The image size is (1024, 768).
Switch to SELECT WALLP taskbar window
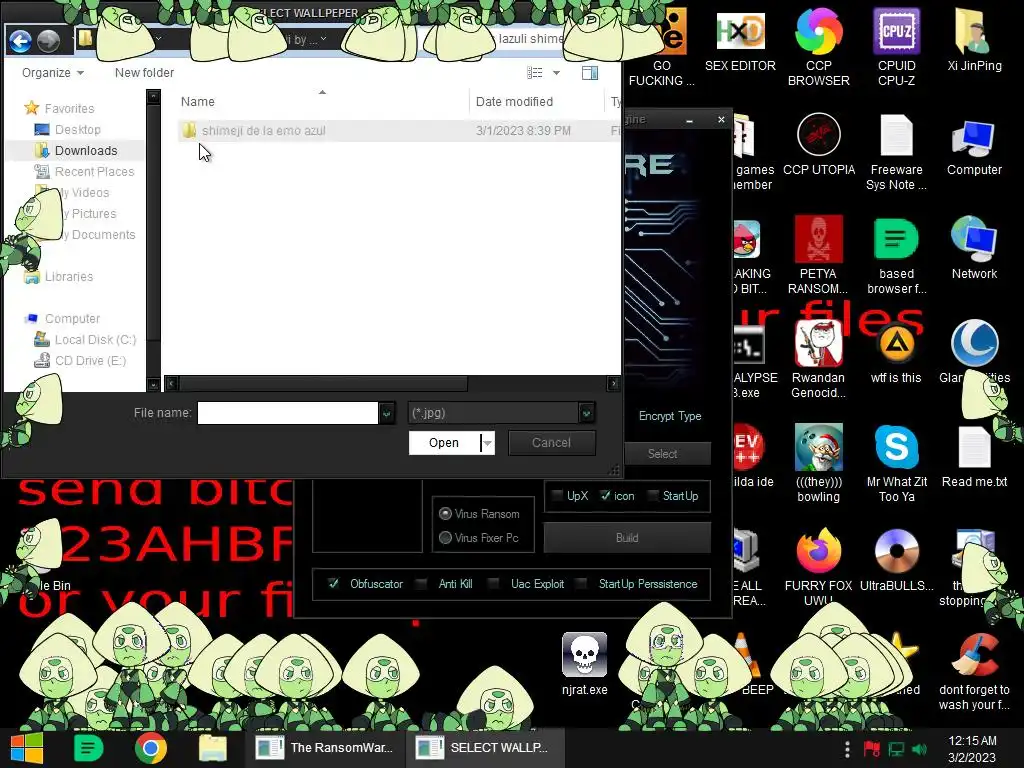point(485,748)
